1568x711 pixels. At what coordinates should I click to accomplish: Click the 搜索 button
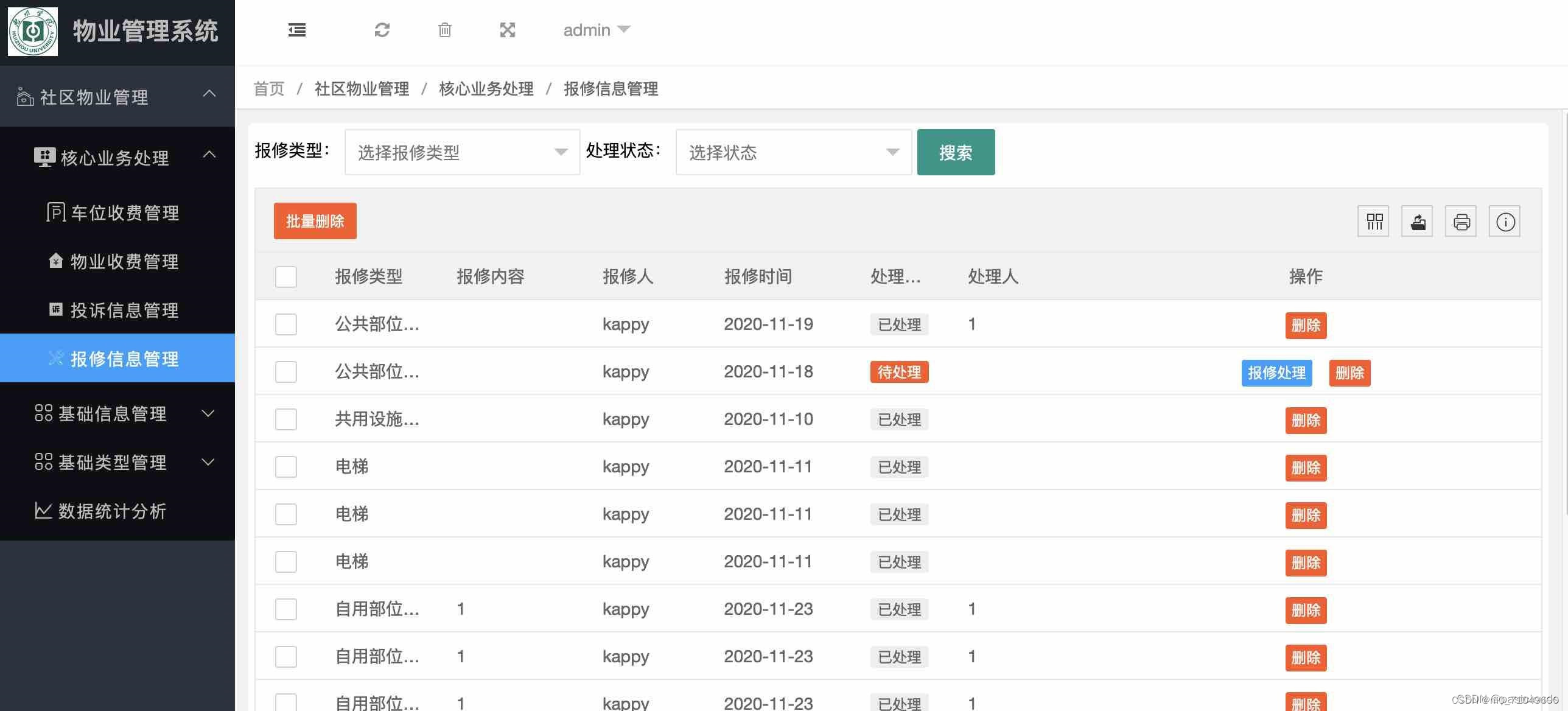[956, 152]
